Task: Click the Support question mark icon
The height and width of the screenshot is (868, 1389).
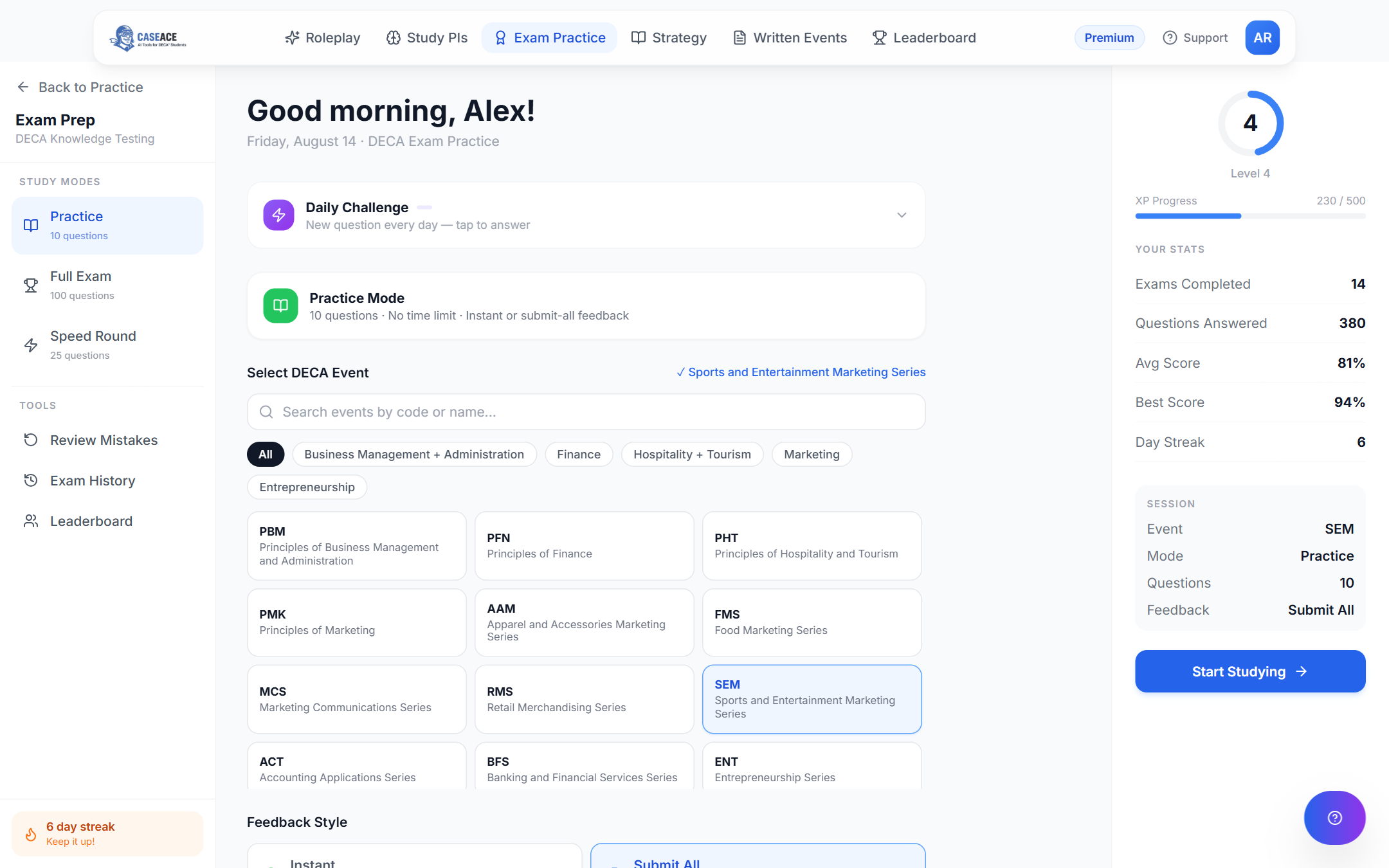Action: [1170, 38]
